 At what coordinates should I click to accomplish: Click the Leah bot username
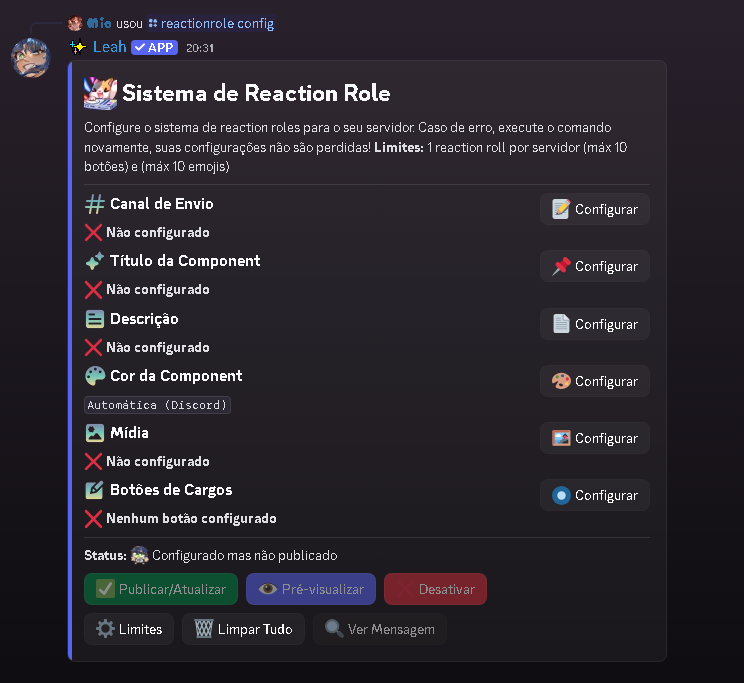point(109,47)
